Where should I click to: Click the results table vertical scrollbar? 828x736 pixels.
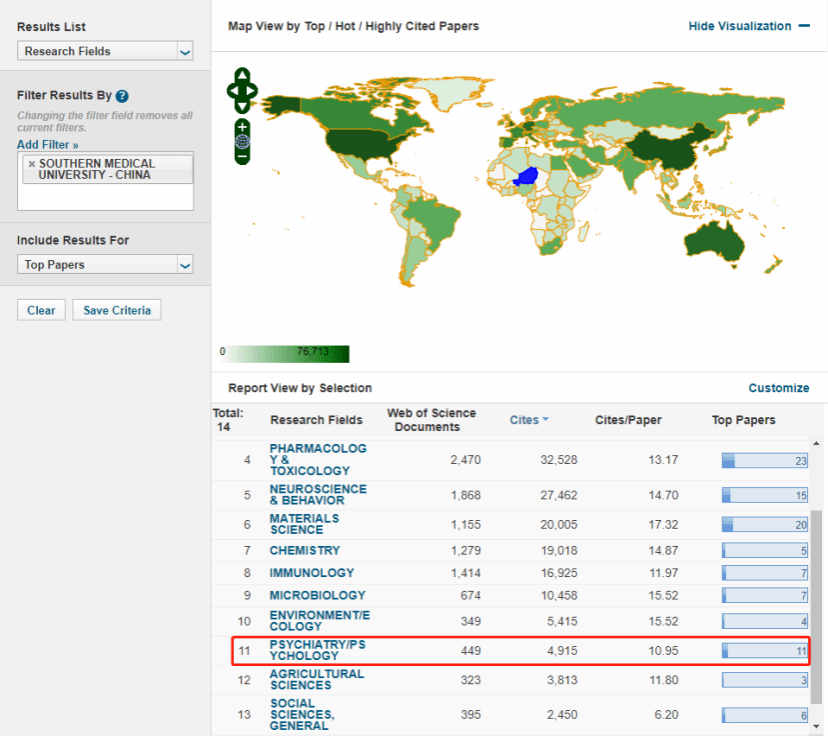(x=817, y=600)
